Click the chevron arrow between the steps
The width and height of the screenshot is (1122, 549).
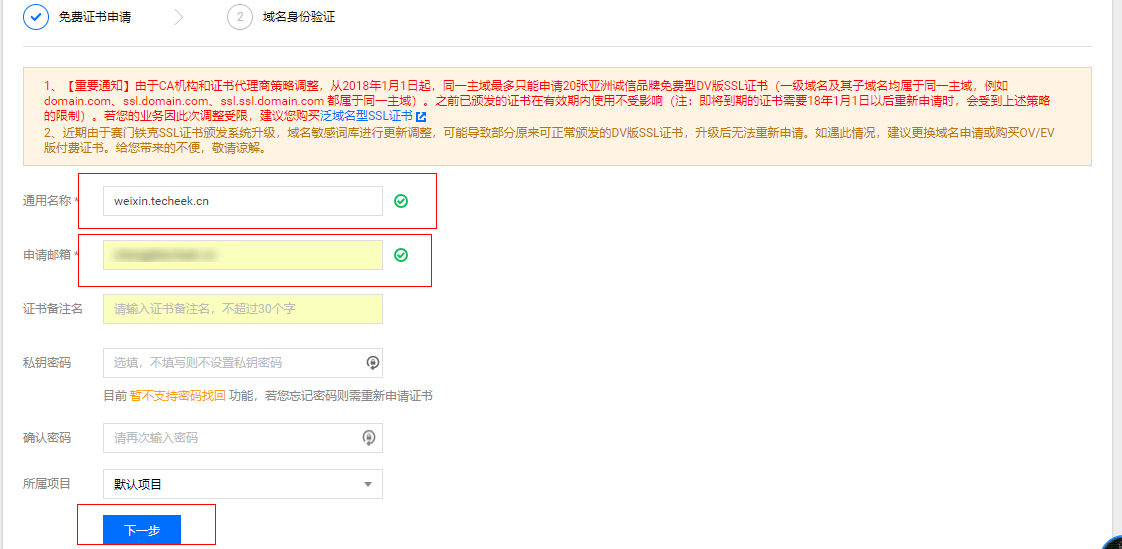[178, 17]
